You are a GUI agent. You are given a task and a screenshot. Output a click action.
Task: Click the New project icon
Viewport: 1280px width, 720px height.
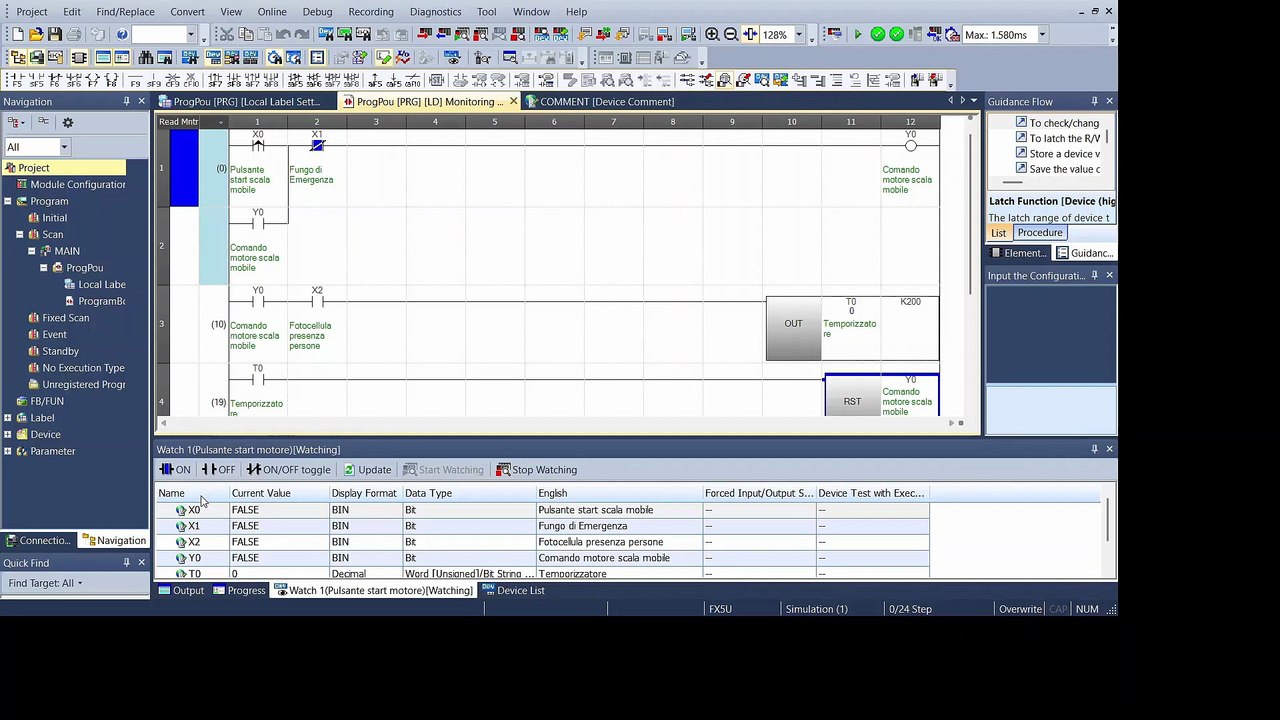tap(18, 34)
